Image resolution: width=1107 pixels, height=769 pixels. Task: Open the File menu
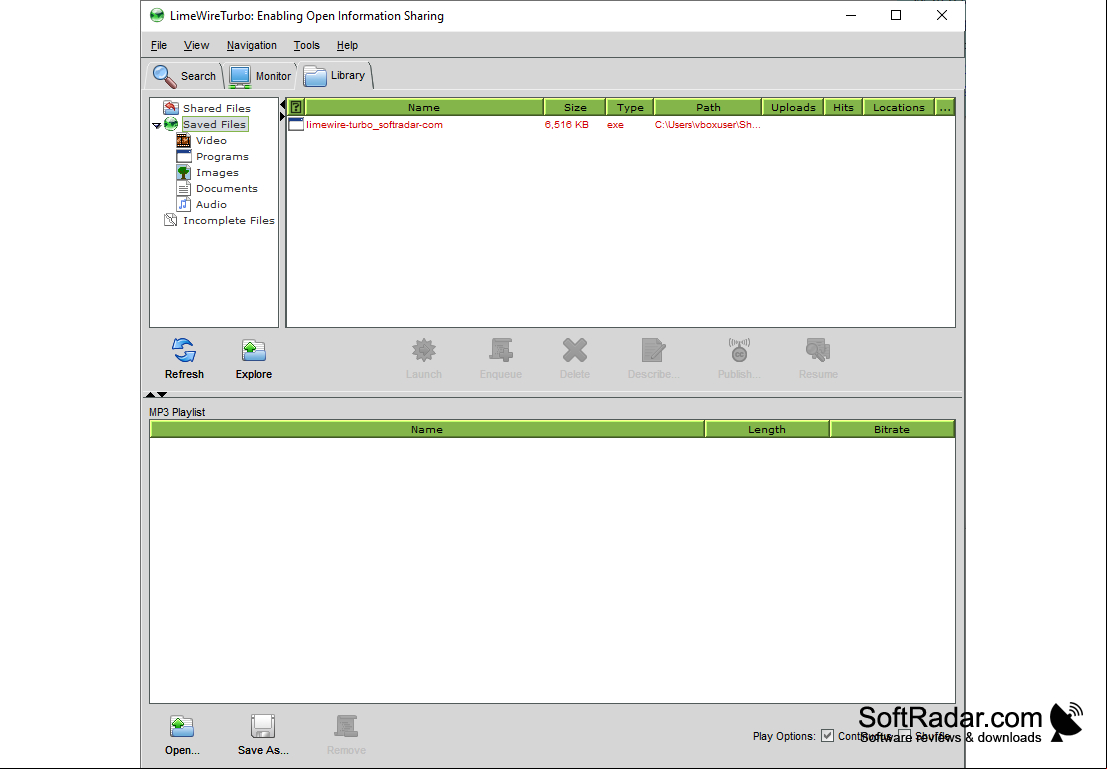coord(159,45)
